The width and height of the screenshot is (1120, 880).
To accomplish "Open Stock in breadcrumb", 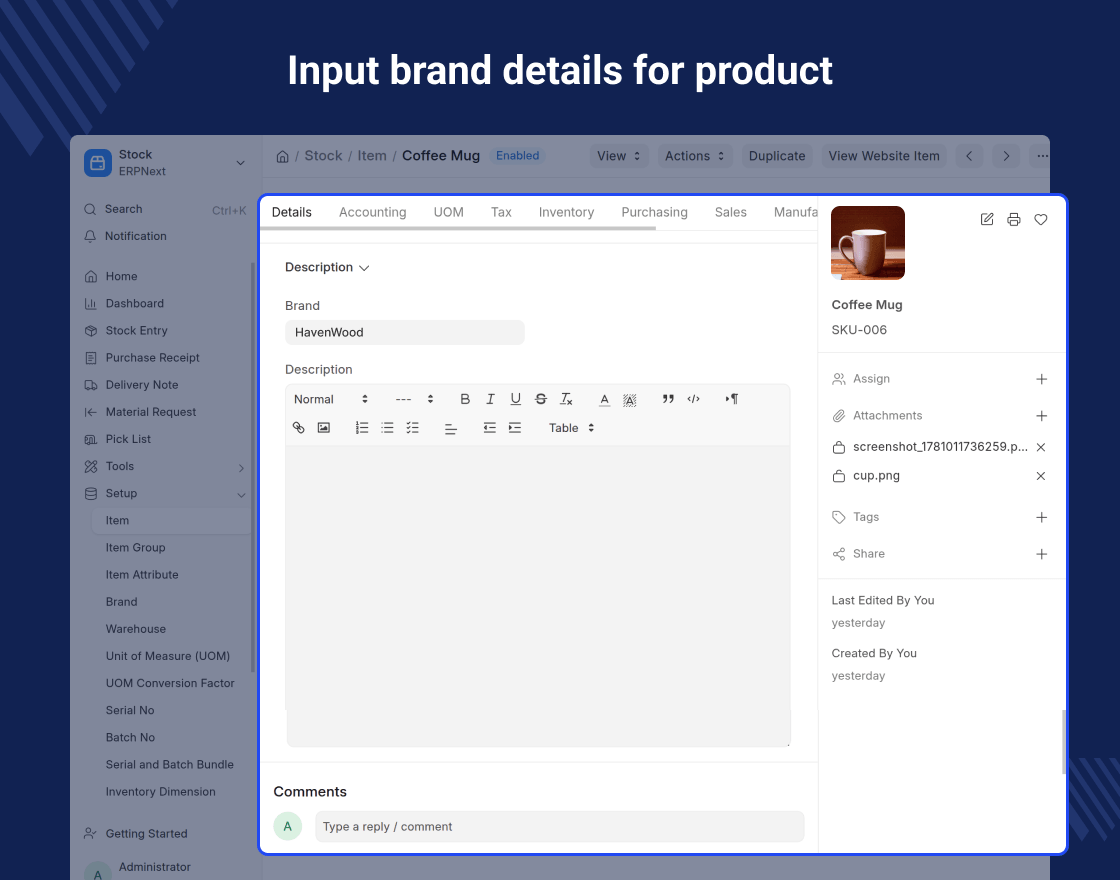I will point(324,156).
